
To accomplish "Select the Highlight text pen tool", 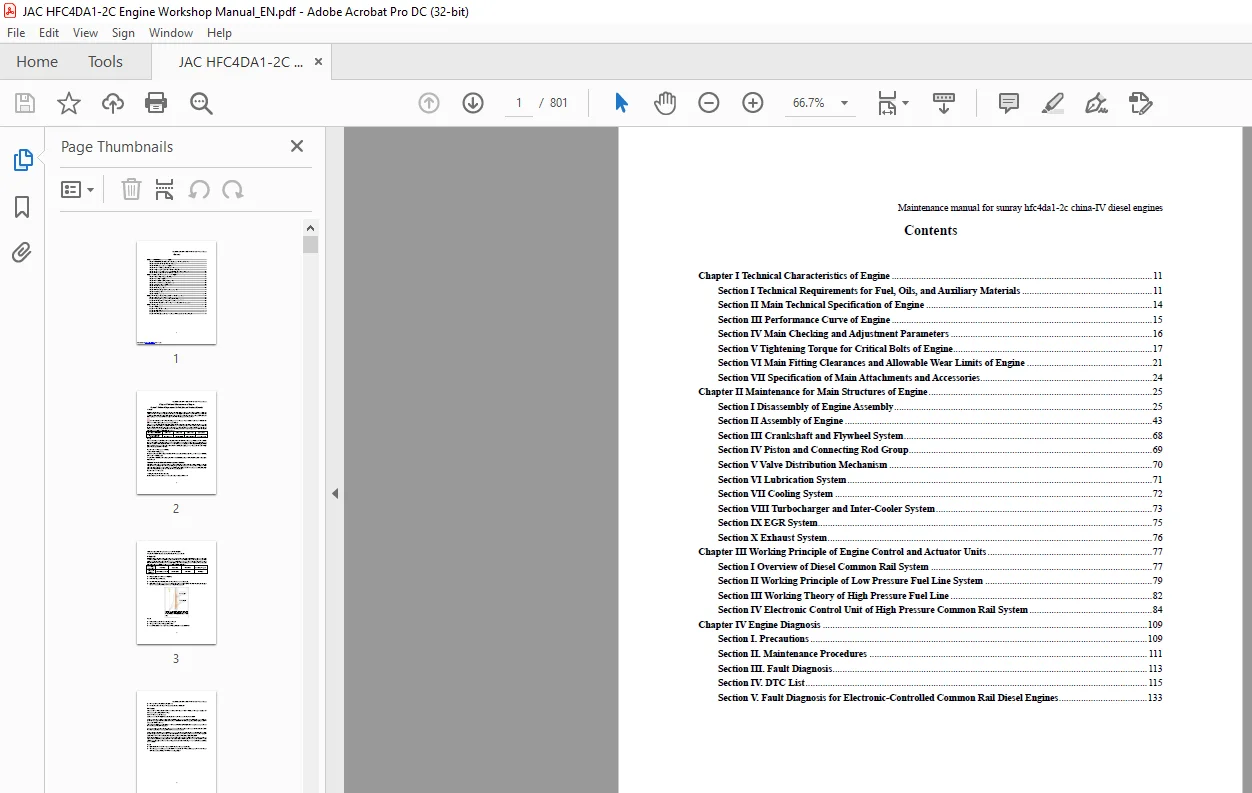I will pyautogui.click(x=1052, y=103).
